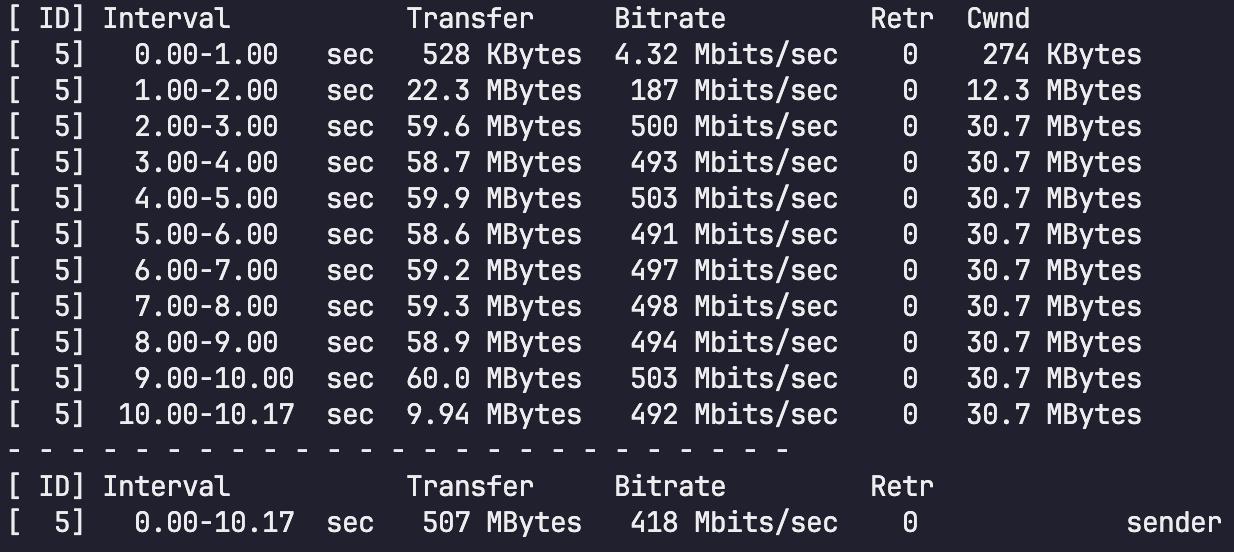The image size is (1234, 552).
Task: Click the Cwnd column header
Action: tap(997, 18)
